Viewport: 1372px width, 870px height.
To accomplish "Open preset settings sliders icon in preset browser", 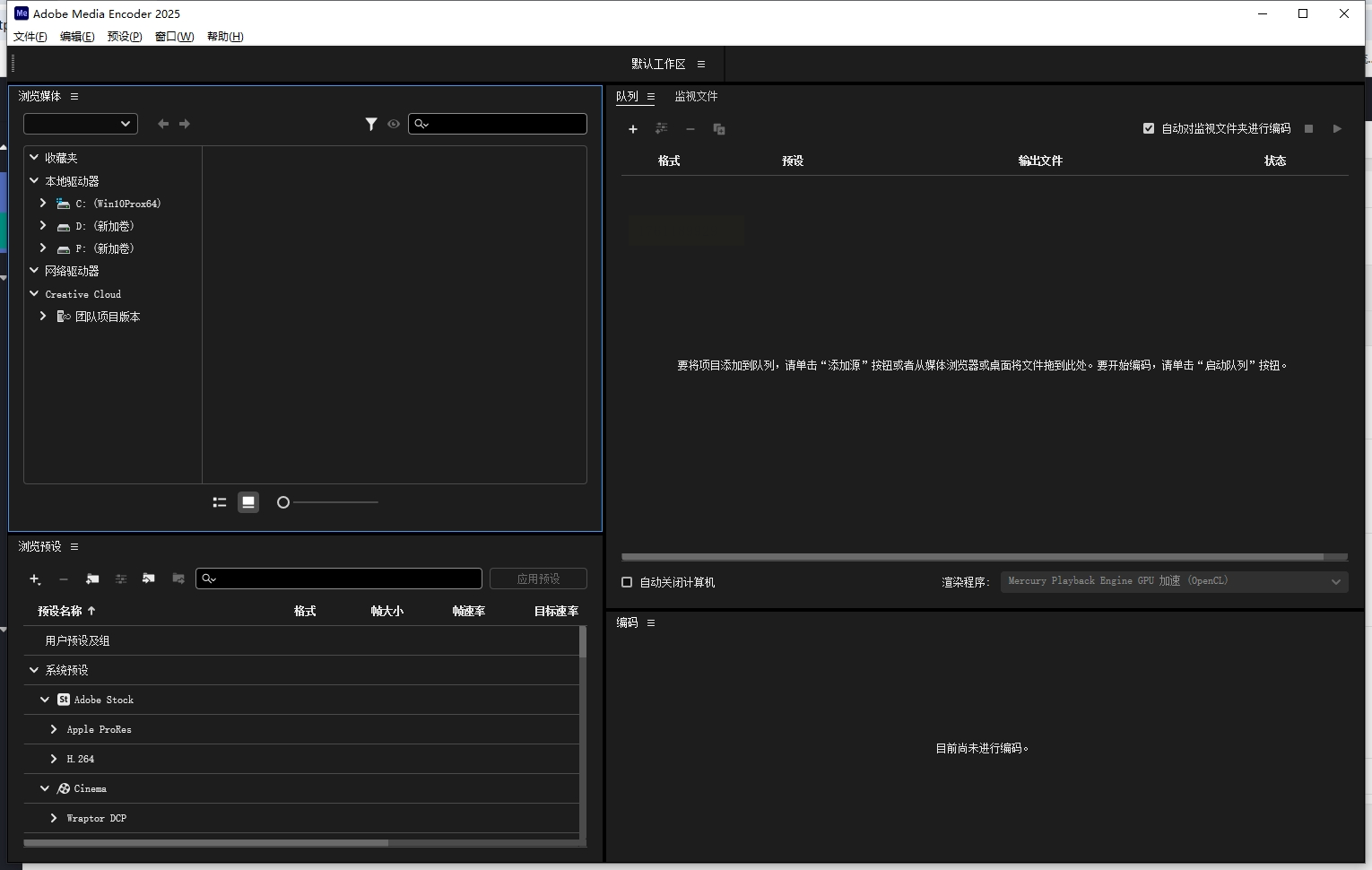I will [x=121, y=579].
